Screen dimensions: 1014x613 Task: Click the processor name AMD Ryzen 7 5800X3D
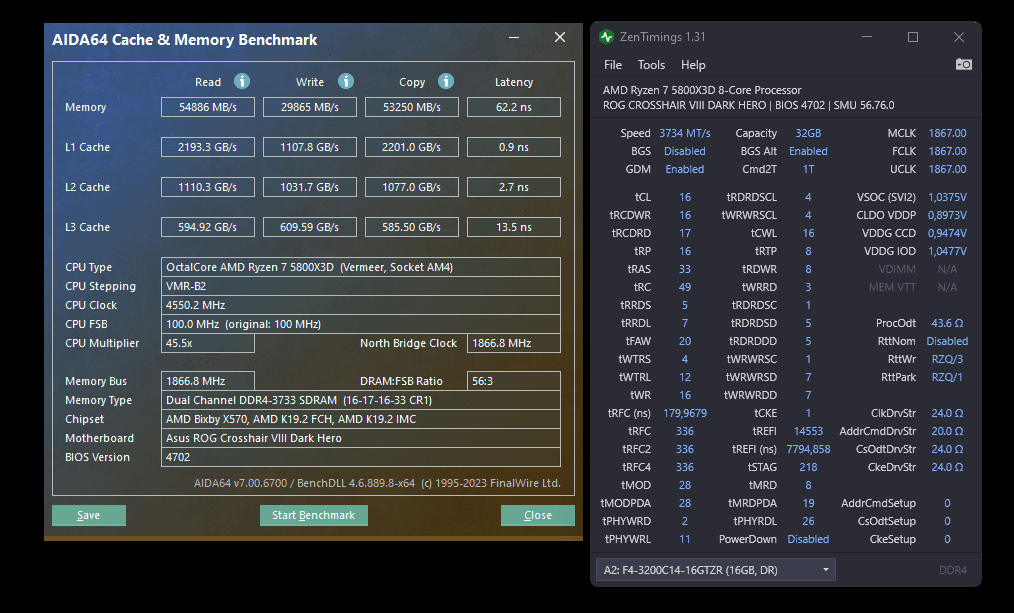coord(702,91)
